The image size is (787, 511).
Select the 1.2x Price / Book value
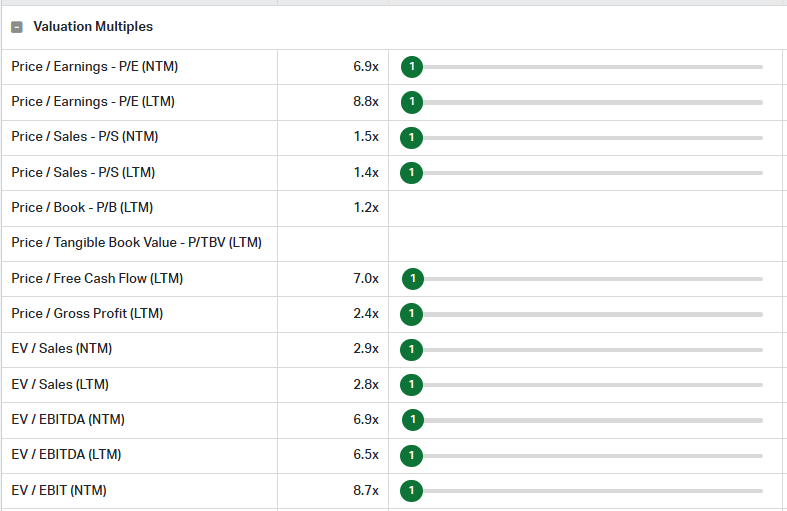tap(366, 208)
